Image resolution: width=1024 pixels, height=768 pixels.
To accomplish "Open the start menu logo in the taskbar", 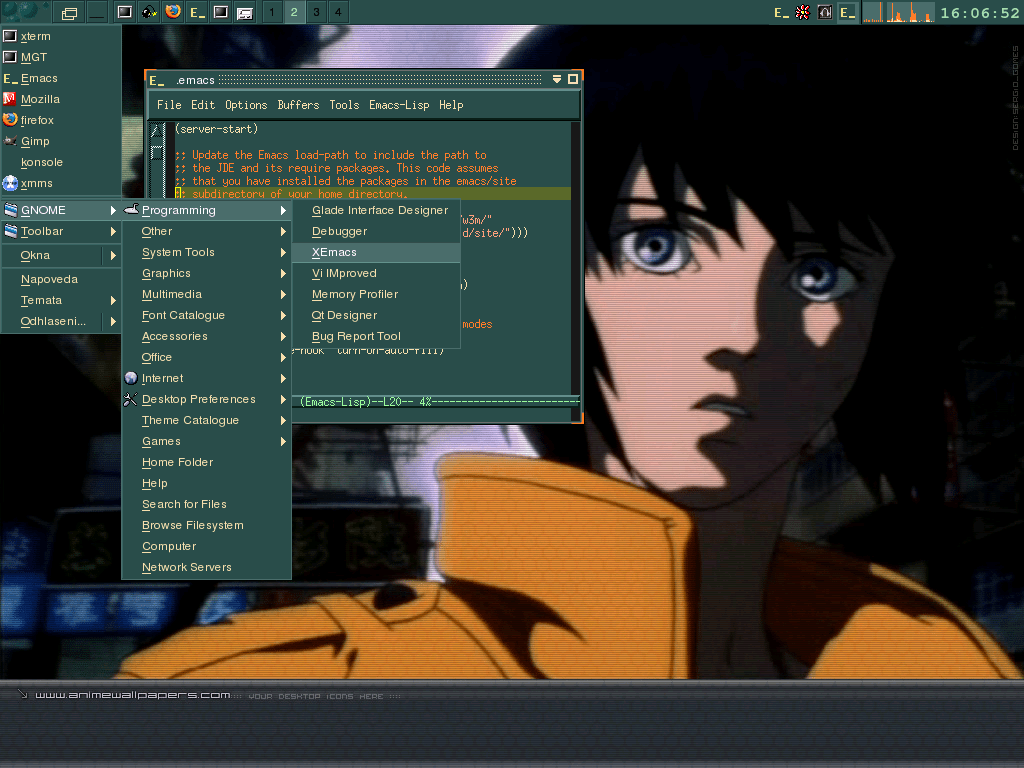I will click(24, 10).
